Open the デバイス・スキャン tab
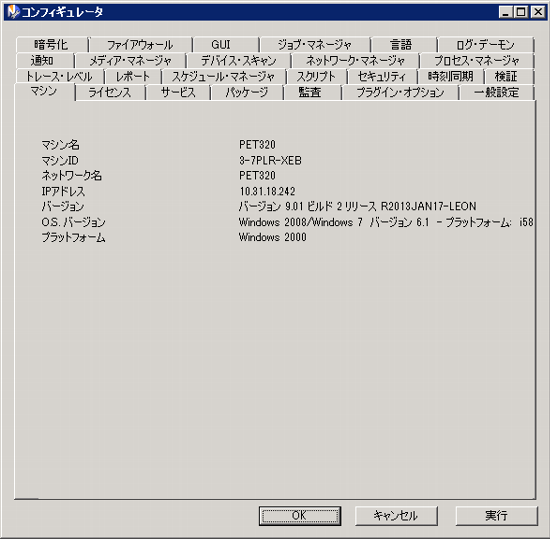This screenshot has height=539, width=550. [239, 60]
